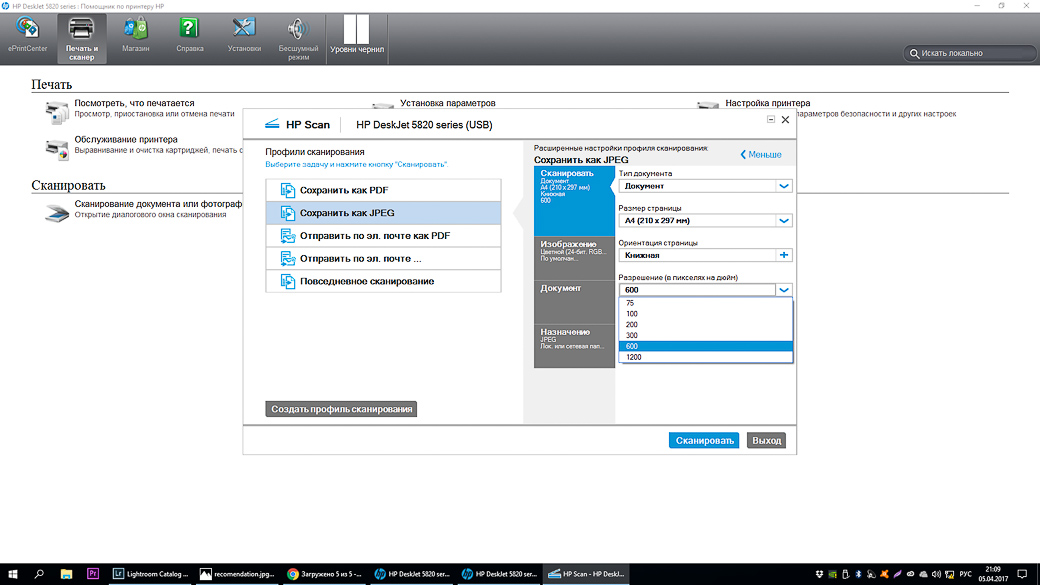Check Уровни чернил ink levels

tap(357, 34)
